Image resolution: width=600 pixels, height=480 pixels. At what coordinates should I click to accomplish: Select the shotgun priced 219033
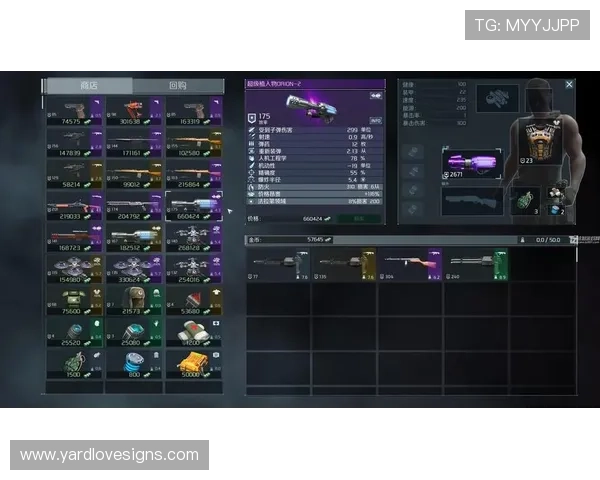tap(75, 207)
